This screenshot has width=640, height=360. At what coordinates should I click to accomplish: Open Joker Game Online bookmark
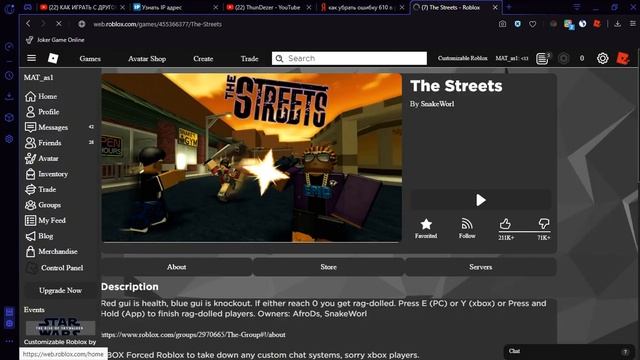(x=55, y=40)
